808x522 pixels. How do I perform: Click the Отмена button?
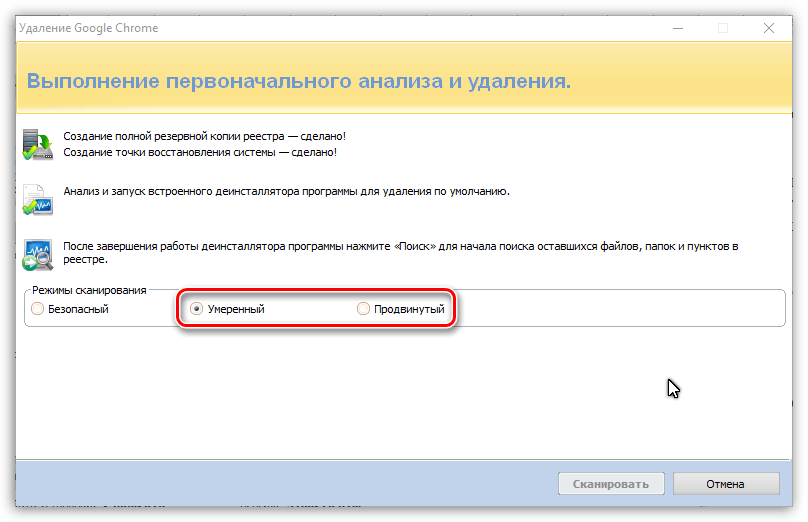726,484
